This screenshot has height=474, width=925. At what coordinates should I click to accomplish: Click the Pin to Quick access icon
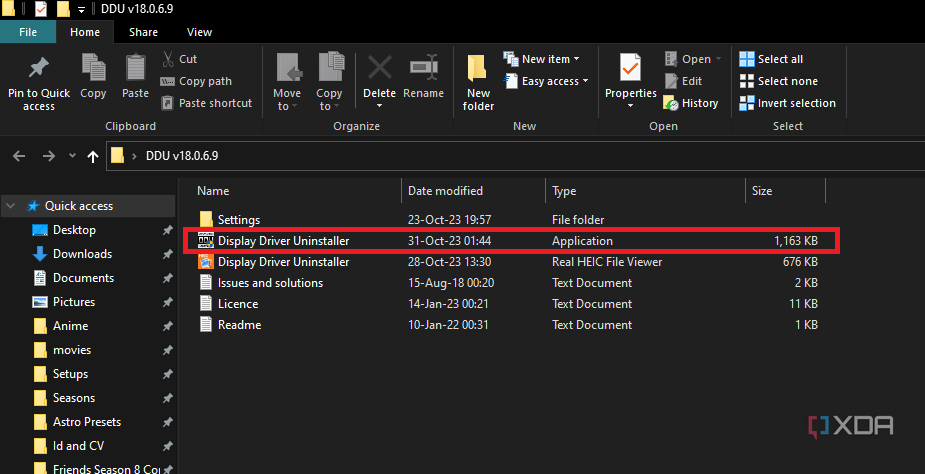pyautogui.click(x=39, y=70)
